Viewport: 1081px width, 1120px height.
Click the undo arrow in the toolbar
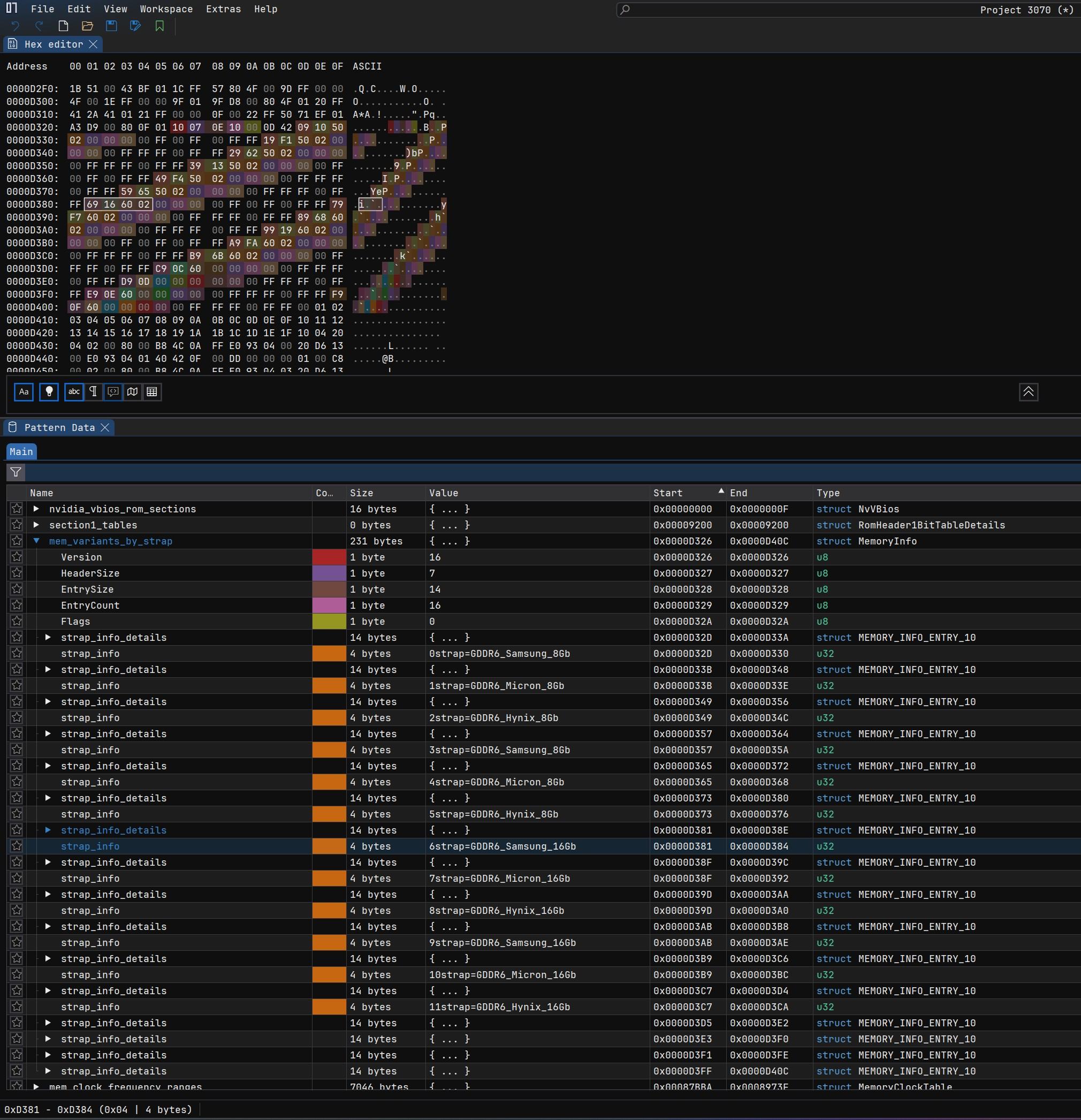(x=16, y=26)
